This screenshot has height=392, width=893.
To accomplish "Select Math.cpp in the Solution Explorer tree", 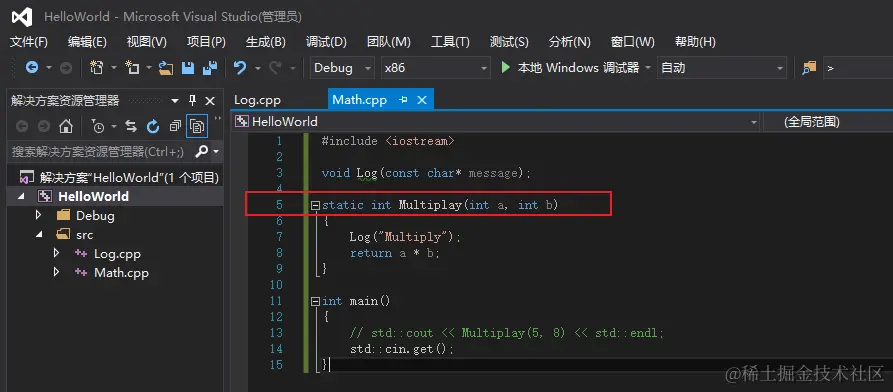I will 121,273.
